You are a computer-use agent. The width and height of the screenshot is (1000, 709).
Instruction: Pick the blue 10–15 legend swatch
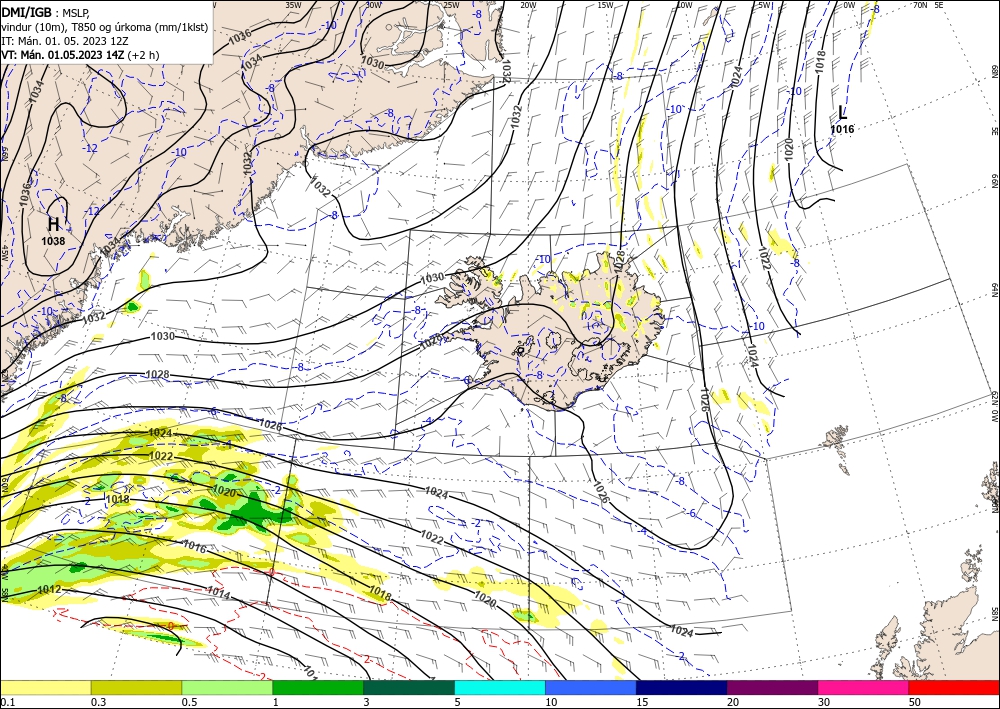(591, 687)
